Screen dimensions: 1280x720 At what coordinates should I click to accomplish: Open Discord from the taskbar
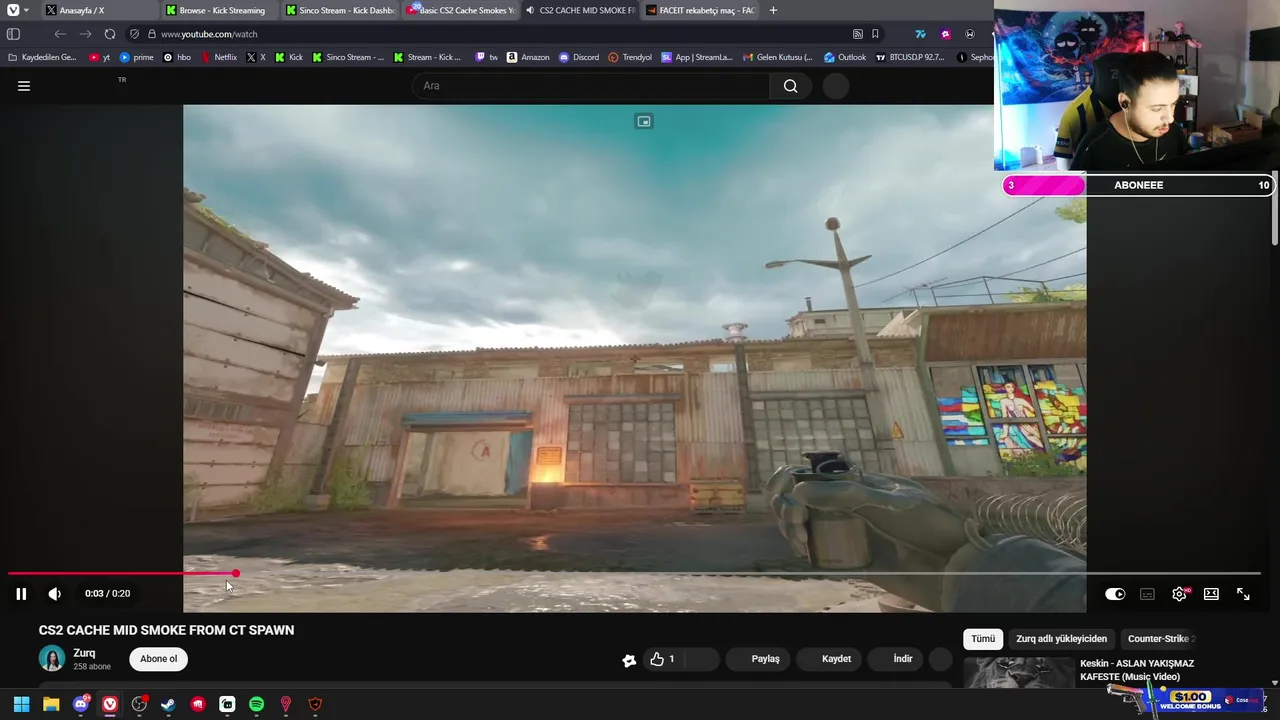81,704
